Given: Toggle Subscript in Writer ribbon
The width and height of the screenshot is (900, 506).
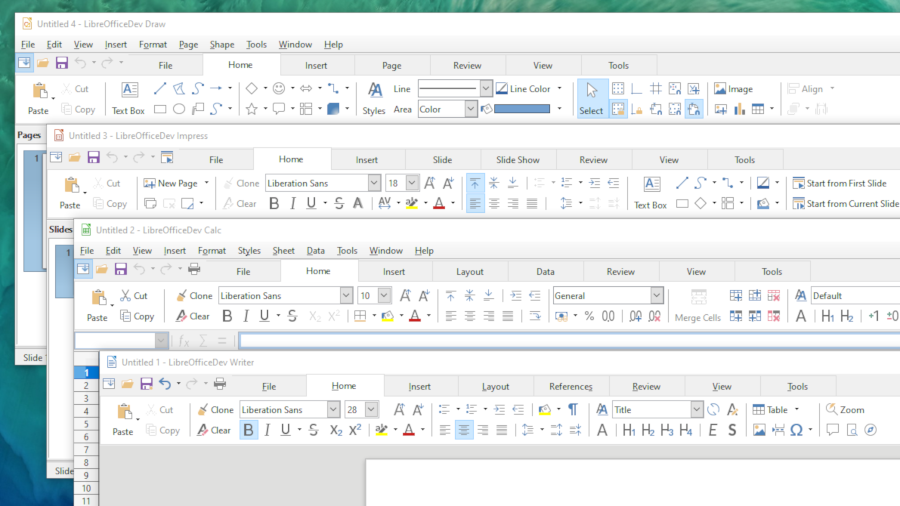Looking at the screenshot, I should coord(336,430).
